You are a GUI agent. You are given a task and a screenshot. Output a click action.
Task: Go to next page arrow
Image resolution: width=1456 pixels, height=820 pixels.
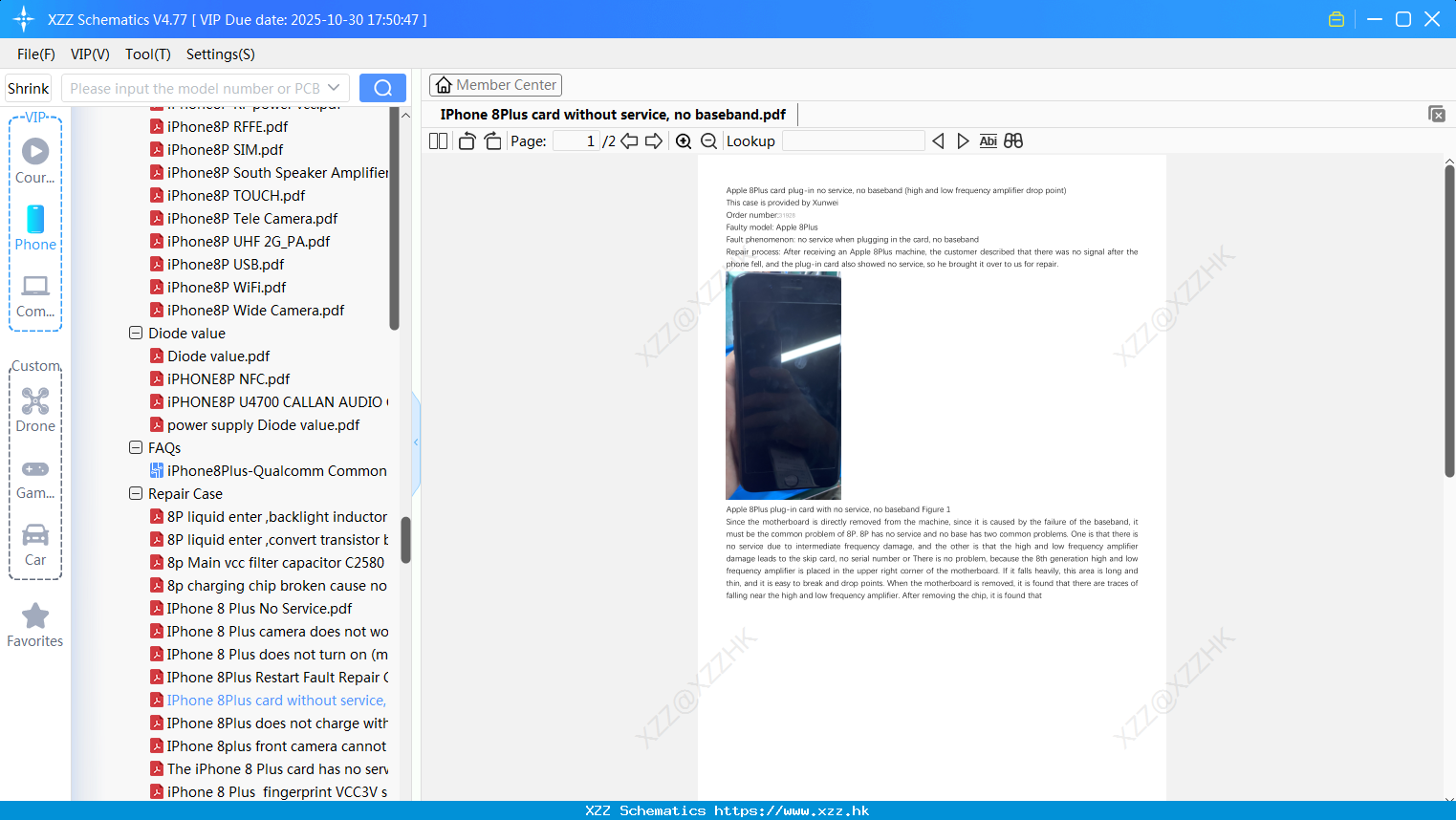[654, 141]
